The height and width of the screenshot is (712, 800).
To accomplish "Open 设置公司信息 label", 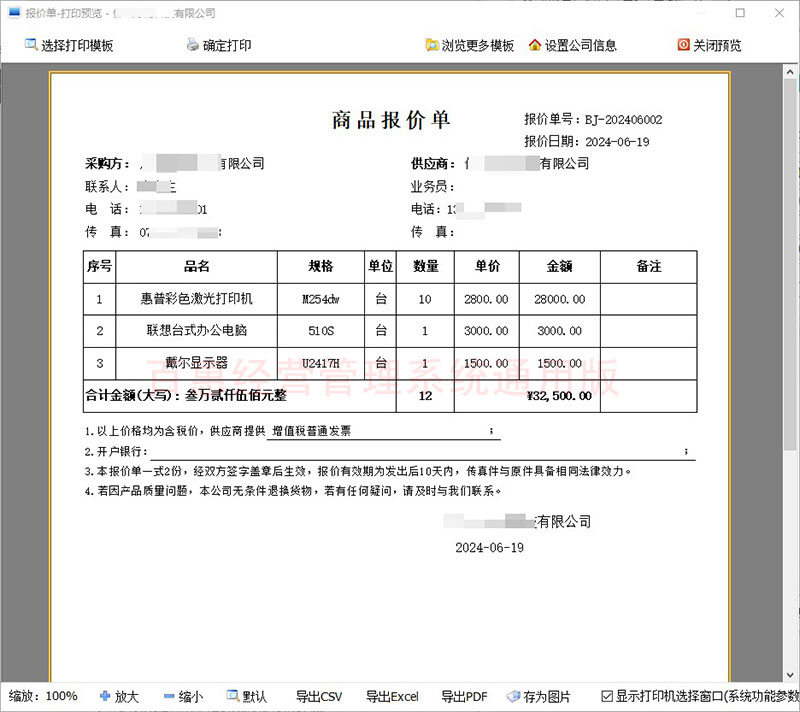I will click(581, 45).
